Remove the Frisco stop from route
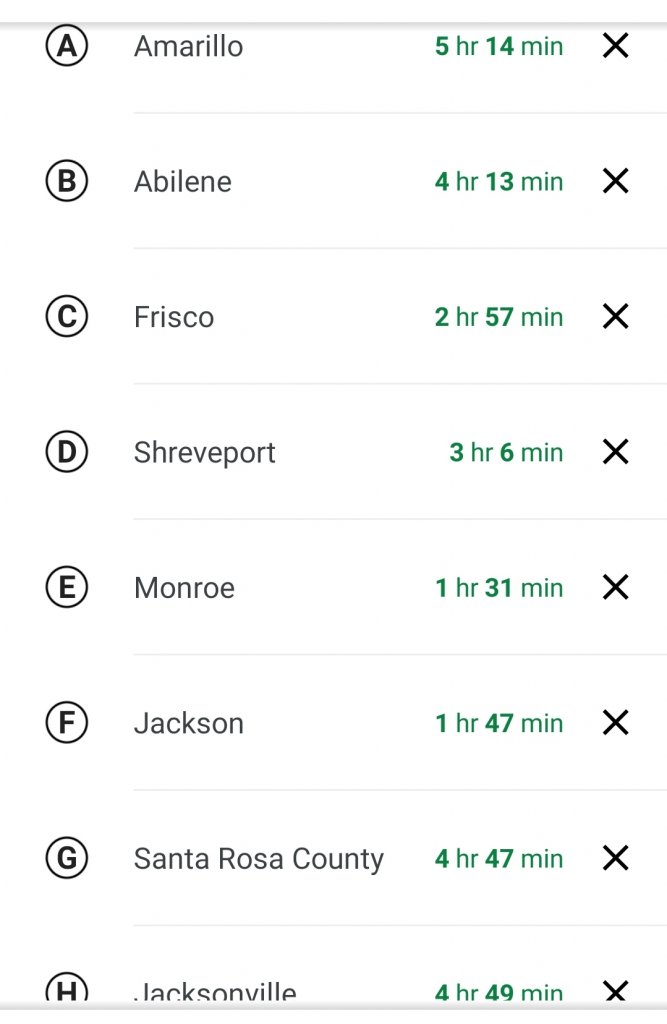This screenshot has width=667, height=1024. coord(615,317)
